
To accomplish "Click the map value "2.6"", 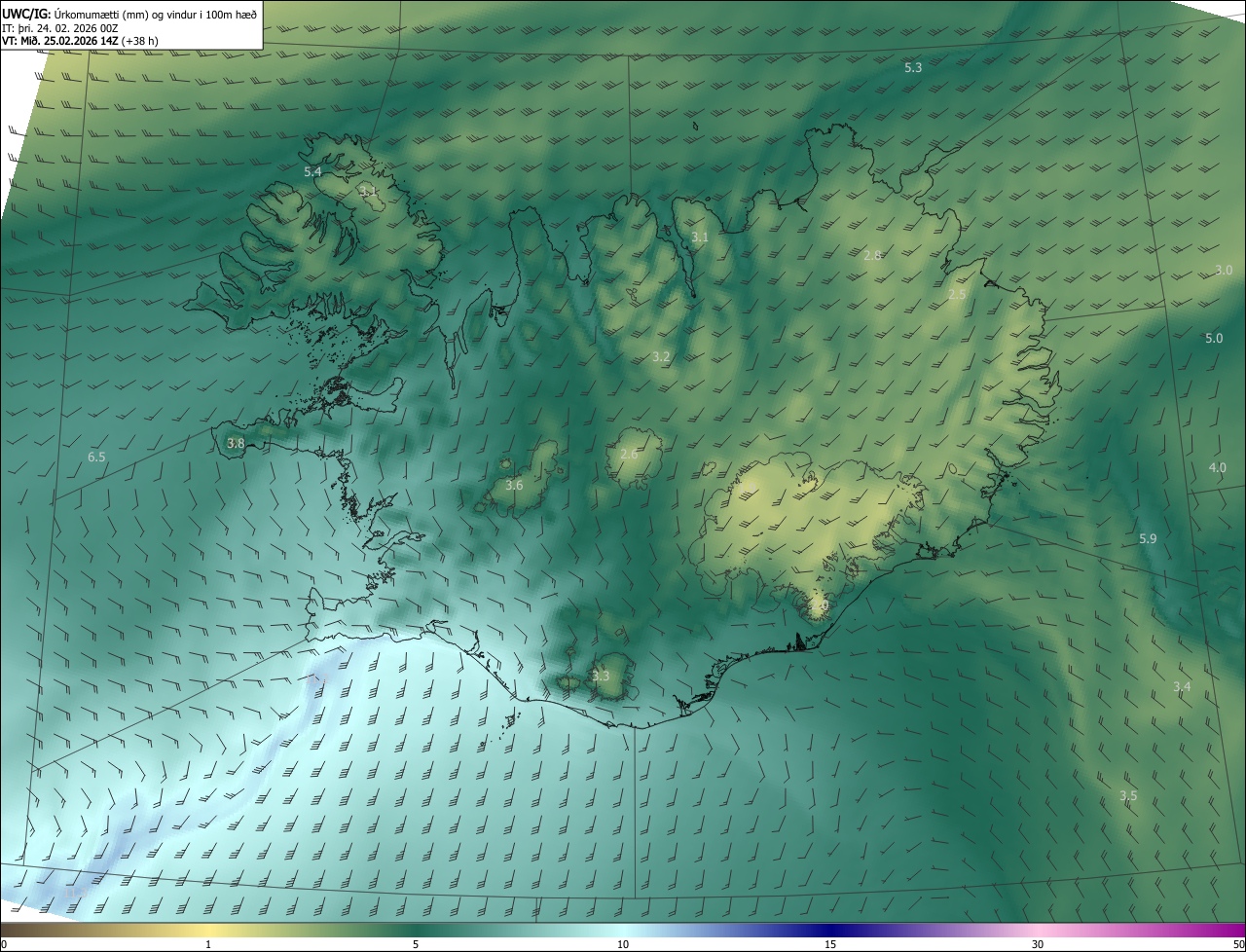I will tap(629, 454).
